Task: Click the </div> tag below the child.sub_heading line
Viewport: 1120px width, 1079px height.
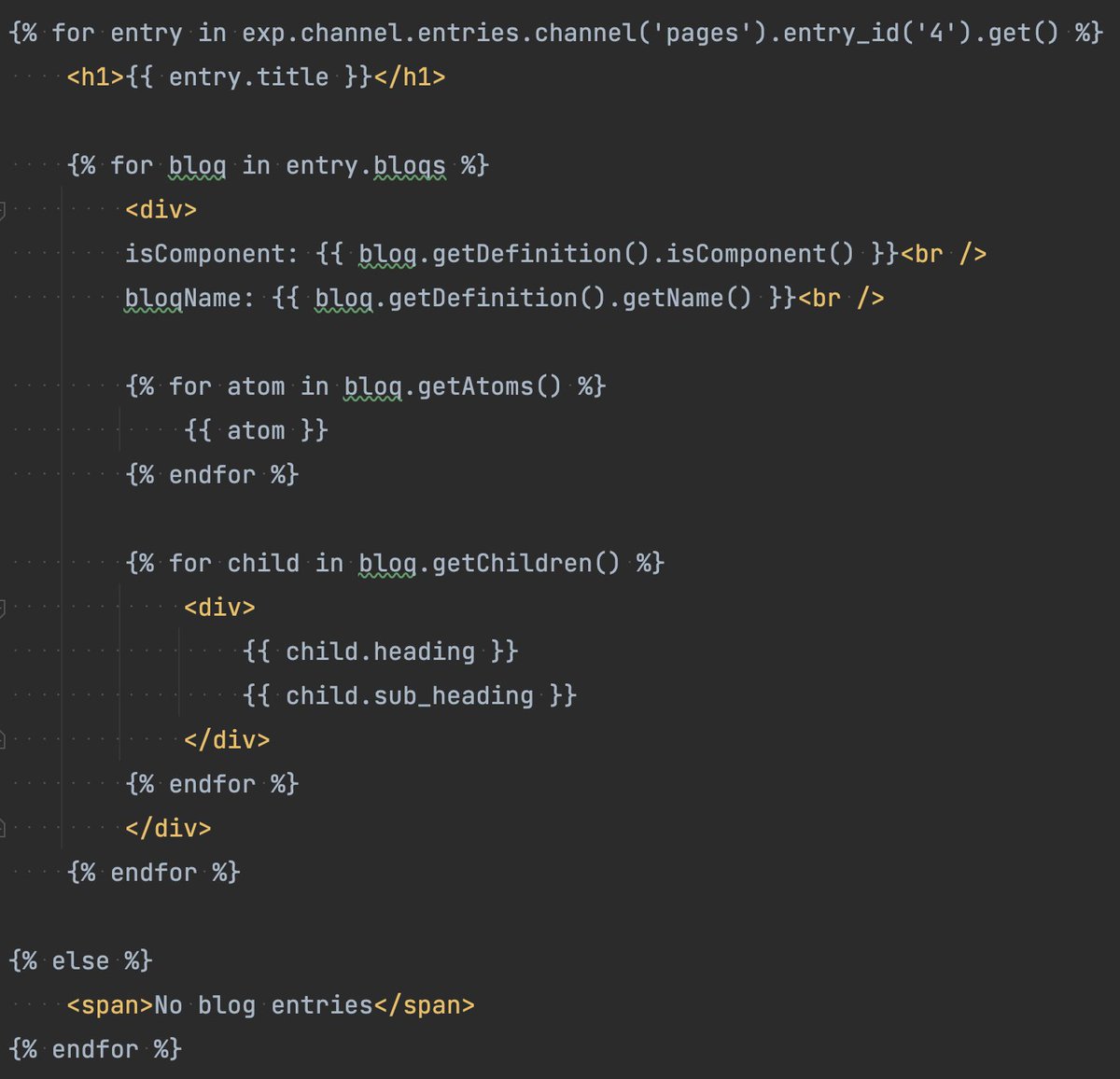Action: 227,740
